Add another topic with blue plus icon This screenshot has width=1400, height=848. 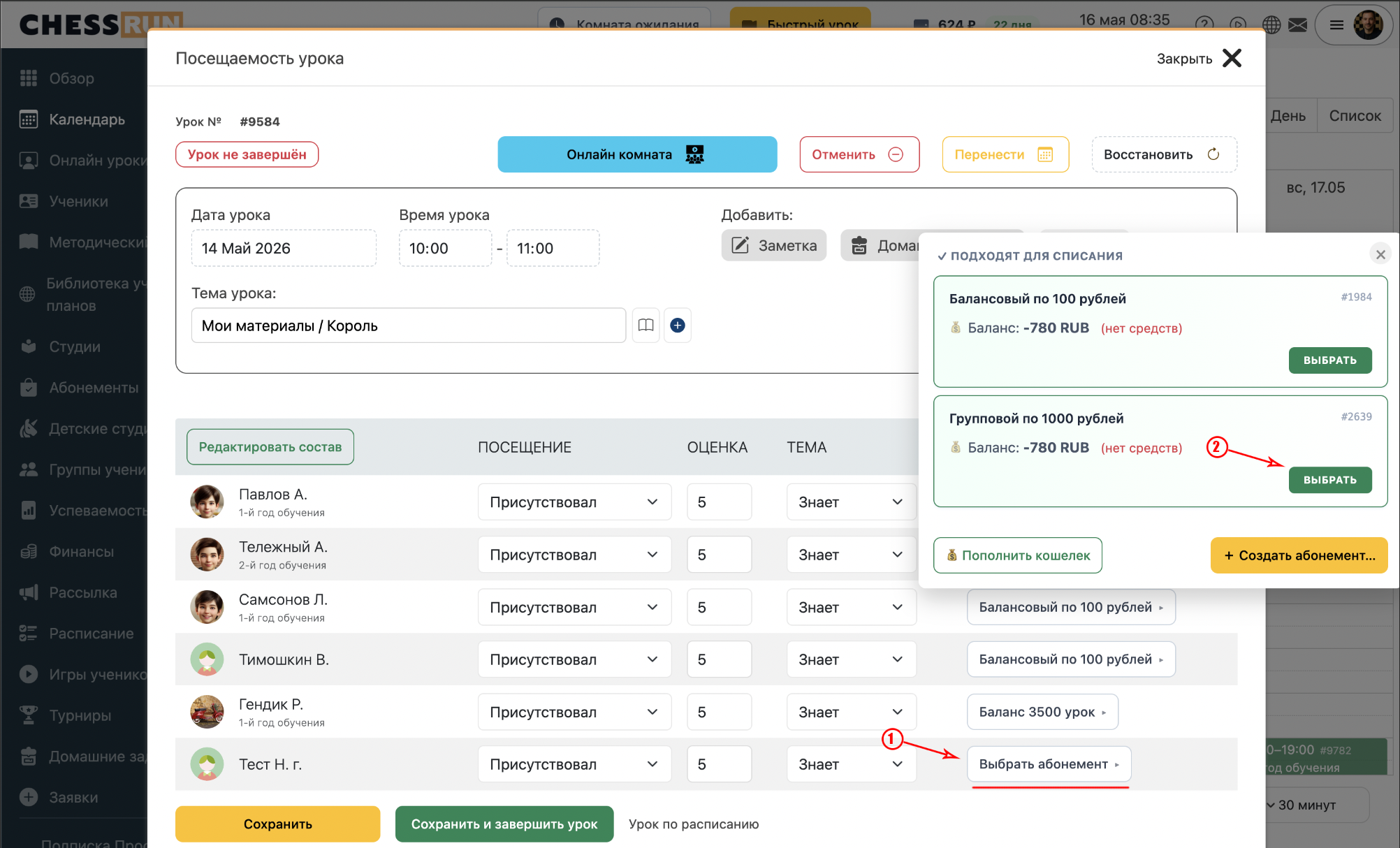(x=677, y=326)
